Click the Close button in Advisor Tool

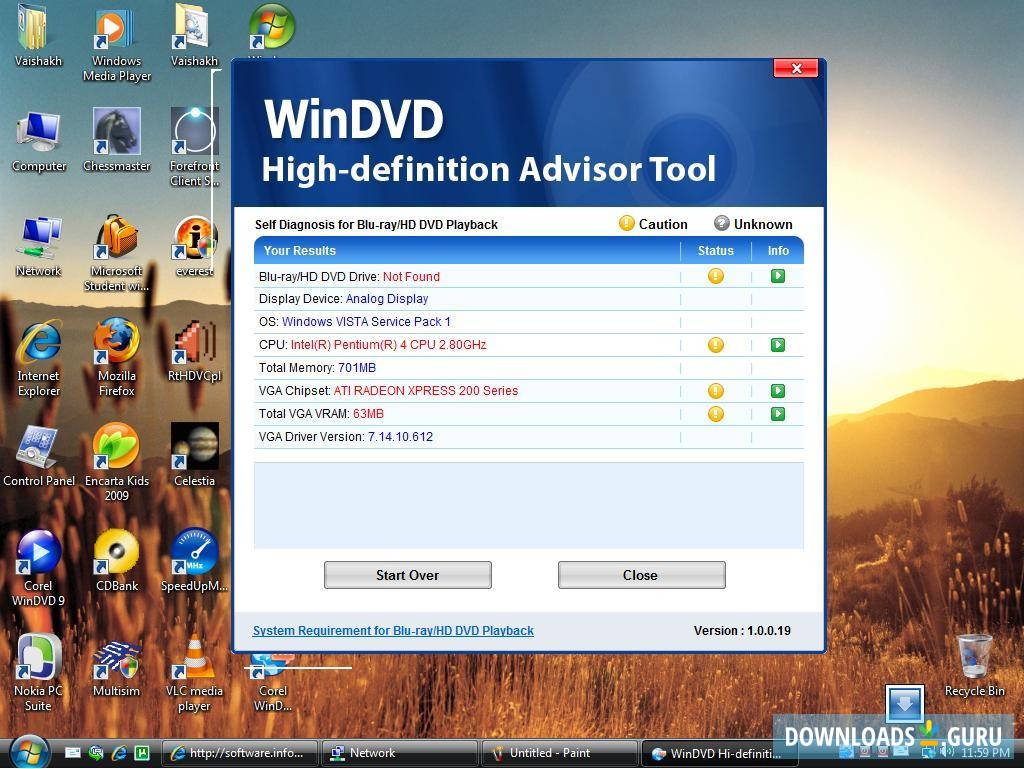641,575
